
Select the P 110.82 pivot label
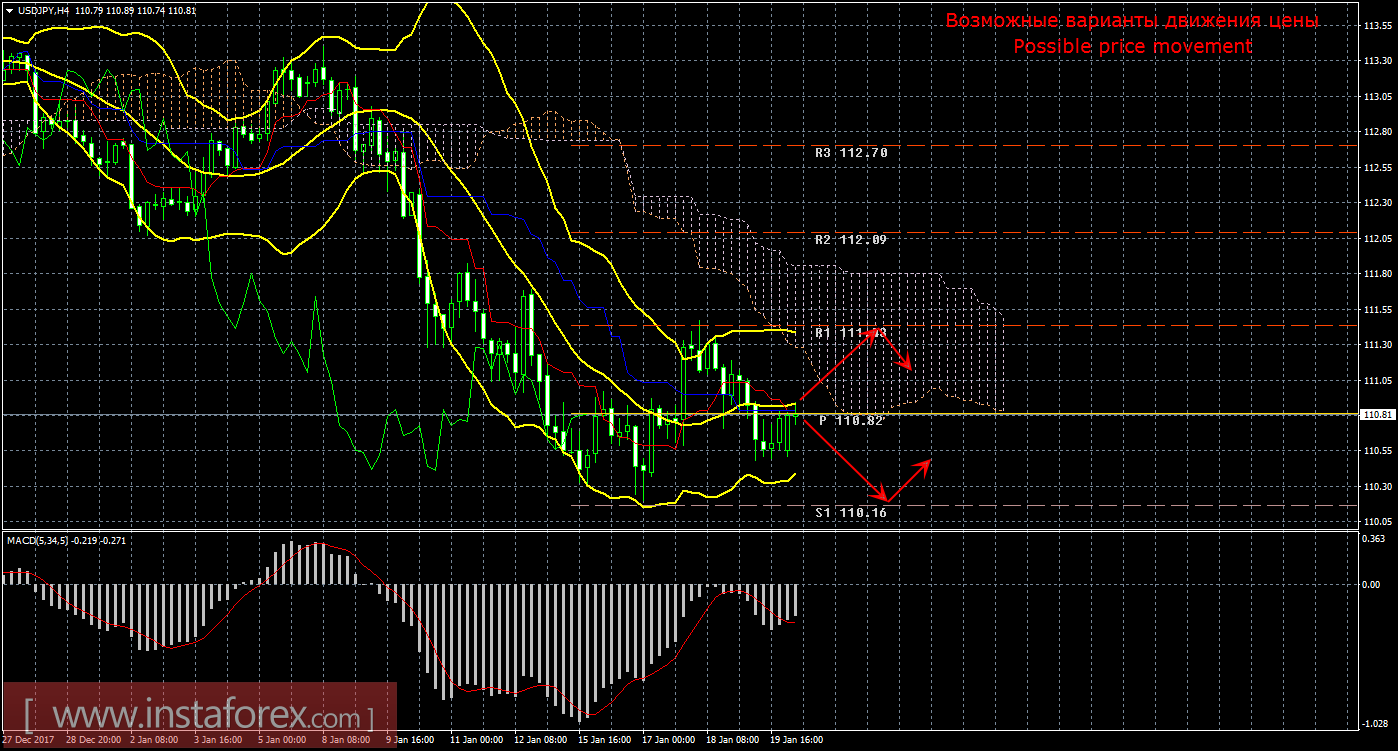[851, 421]
